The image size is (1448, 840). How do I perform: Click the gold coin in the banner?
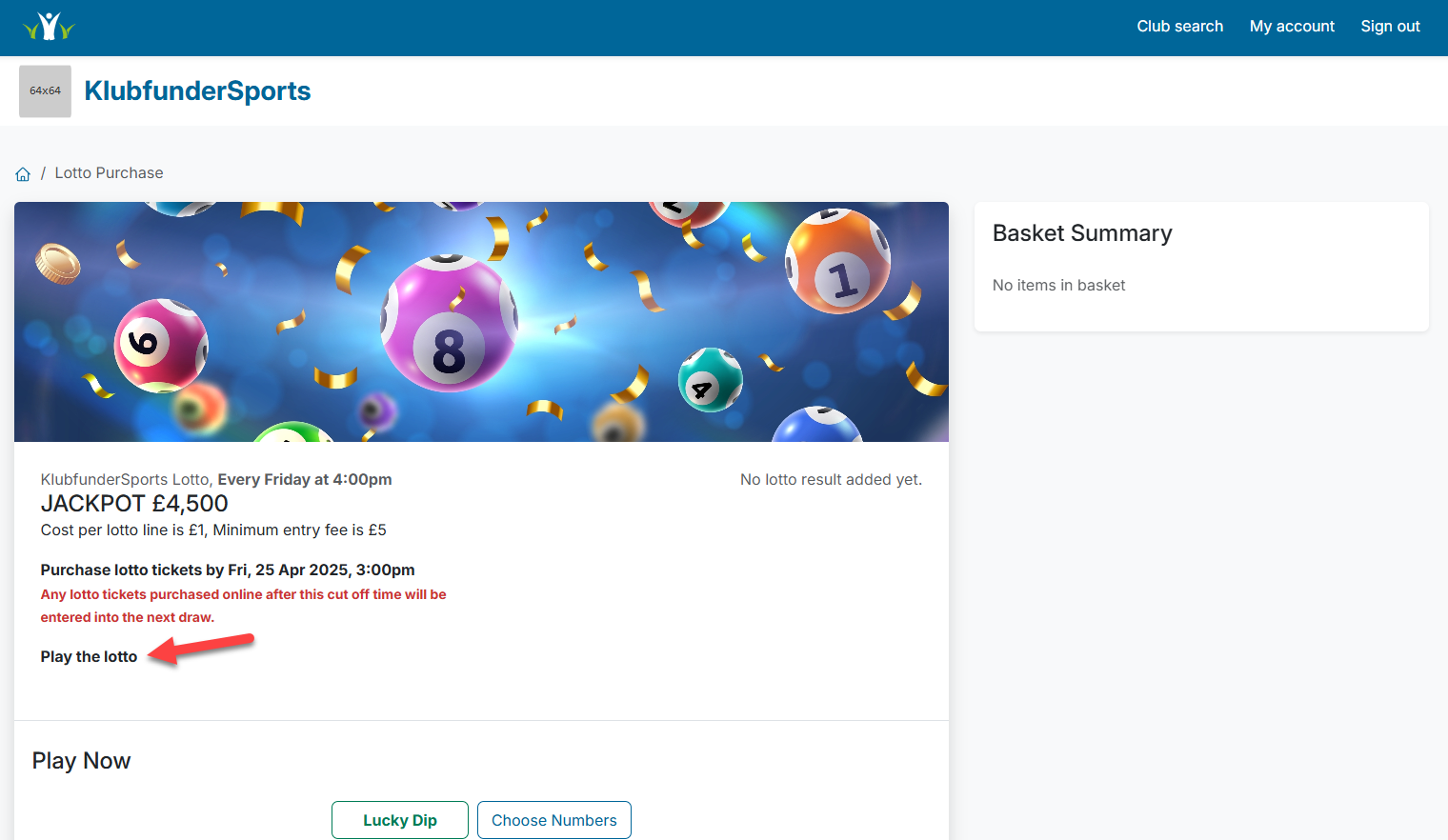pyautogui.click(x=58, y=264)
